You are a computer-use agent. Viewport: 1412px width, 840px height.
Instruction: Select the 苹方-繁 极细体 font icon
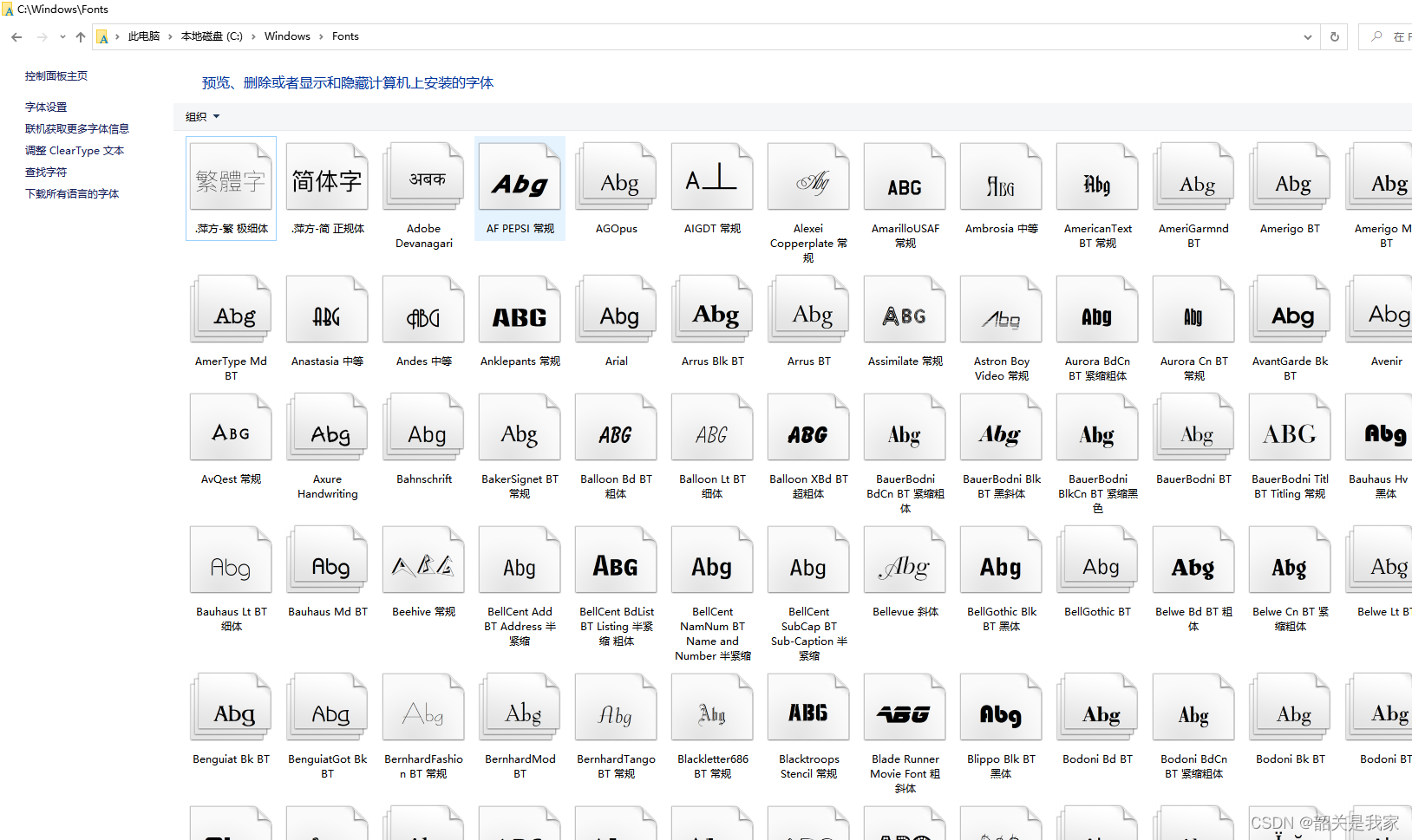tap(231, 178)
